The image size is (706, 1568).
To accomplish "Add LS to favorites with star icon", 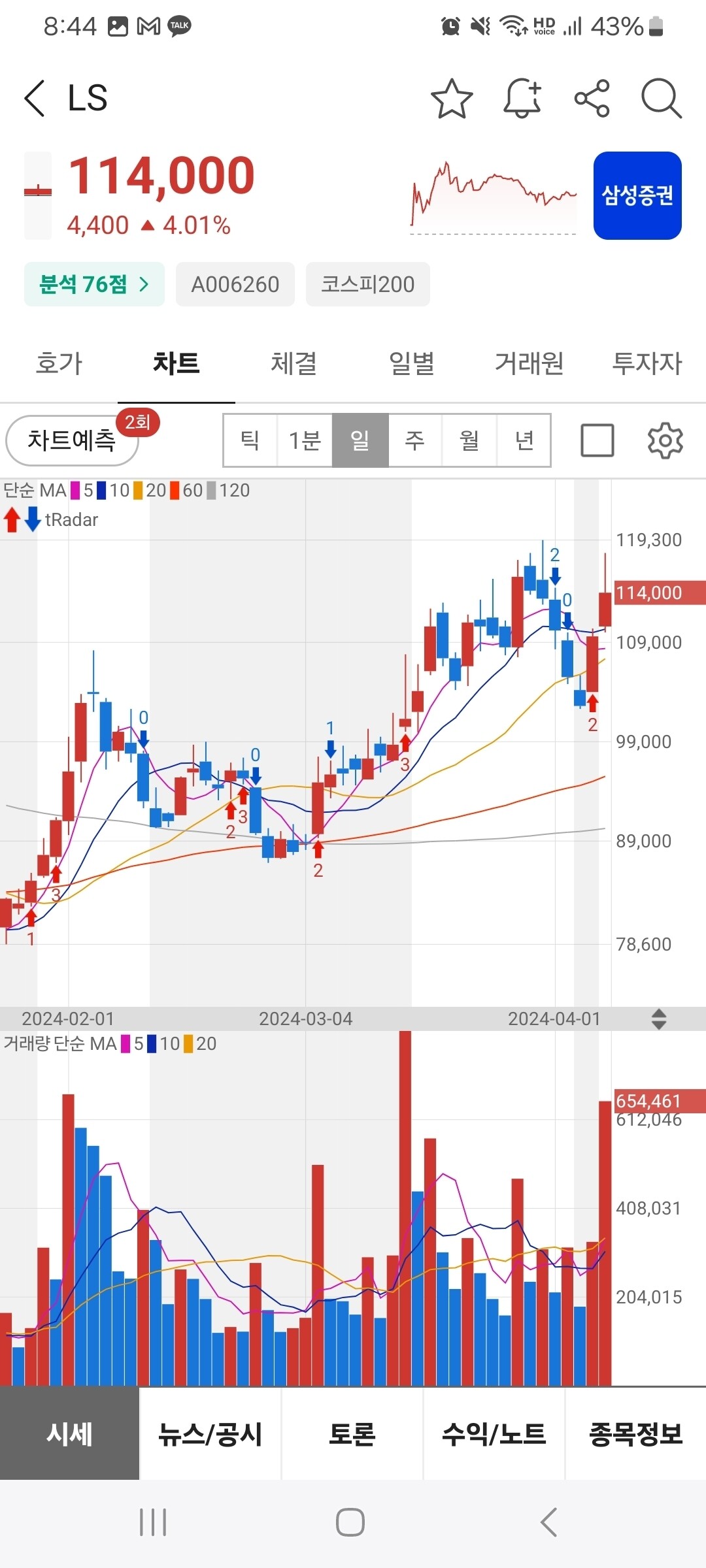I will [x=452, y=99].
